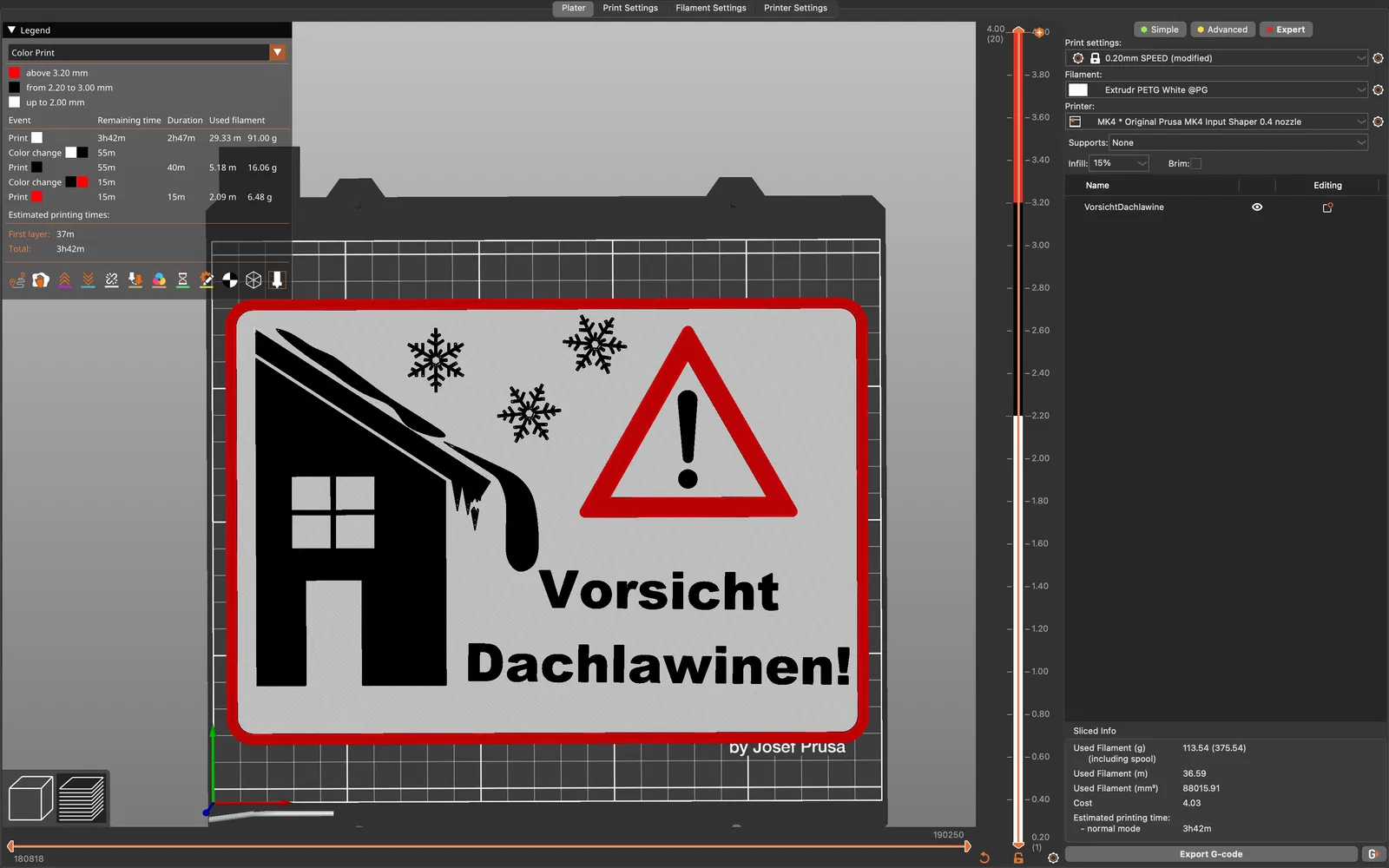
Task: Select the VorsichtDachlawine object row
Action: tap(1224, 207)
